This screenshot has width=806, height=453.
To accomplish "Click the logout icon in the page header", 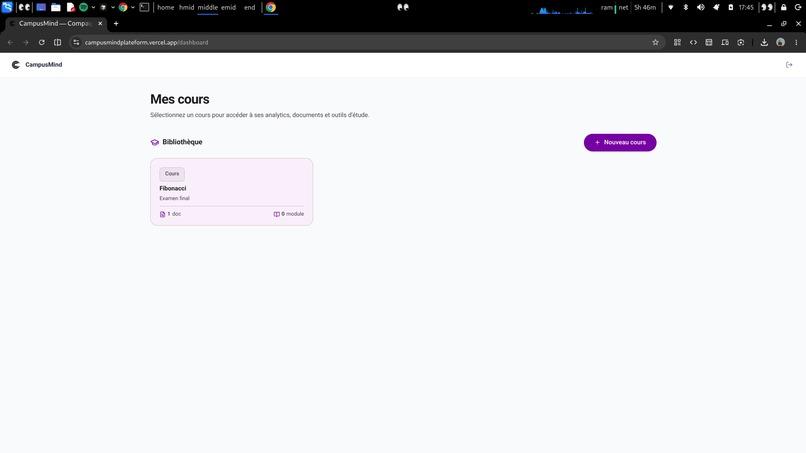I will click(789, 65).
